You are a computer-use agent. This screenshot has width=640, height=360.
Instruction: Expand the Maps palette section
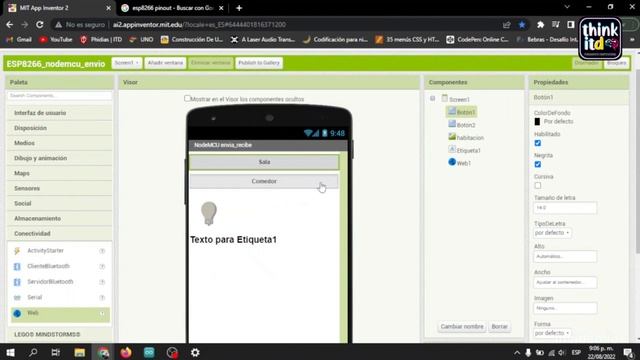tap(60, 173)
